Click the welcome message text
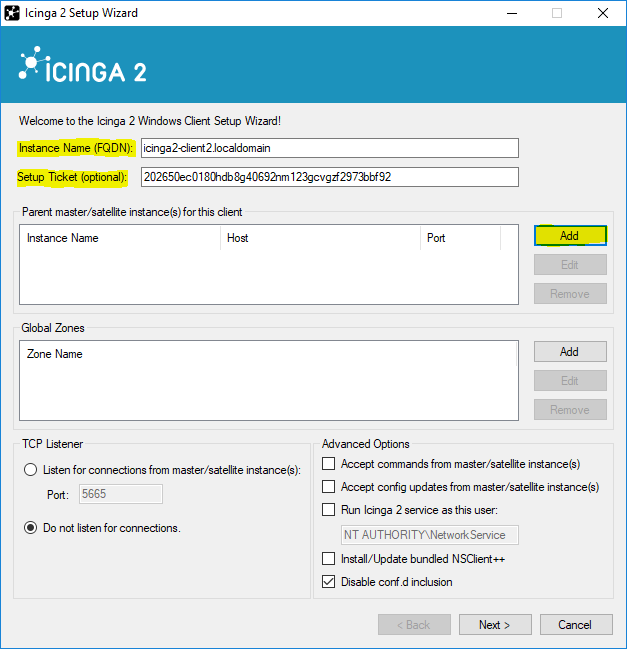Viewport: 627px width, 649px height. [x=150, y=121]
